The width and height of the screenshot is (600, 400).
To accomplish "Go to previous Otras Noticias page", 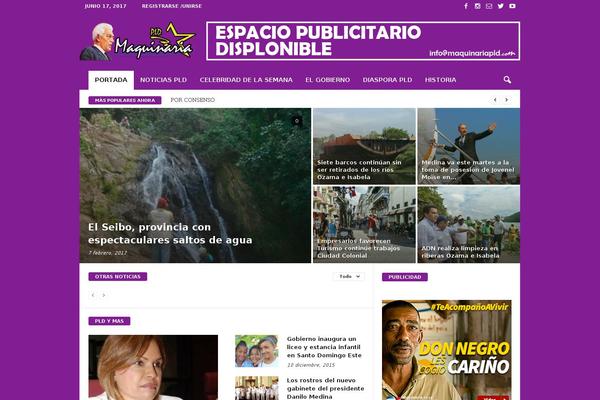I will (x=93, y=295).
